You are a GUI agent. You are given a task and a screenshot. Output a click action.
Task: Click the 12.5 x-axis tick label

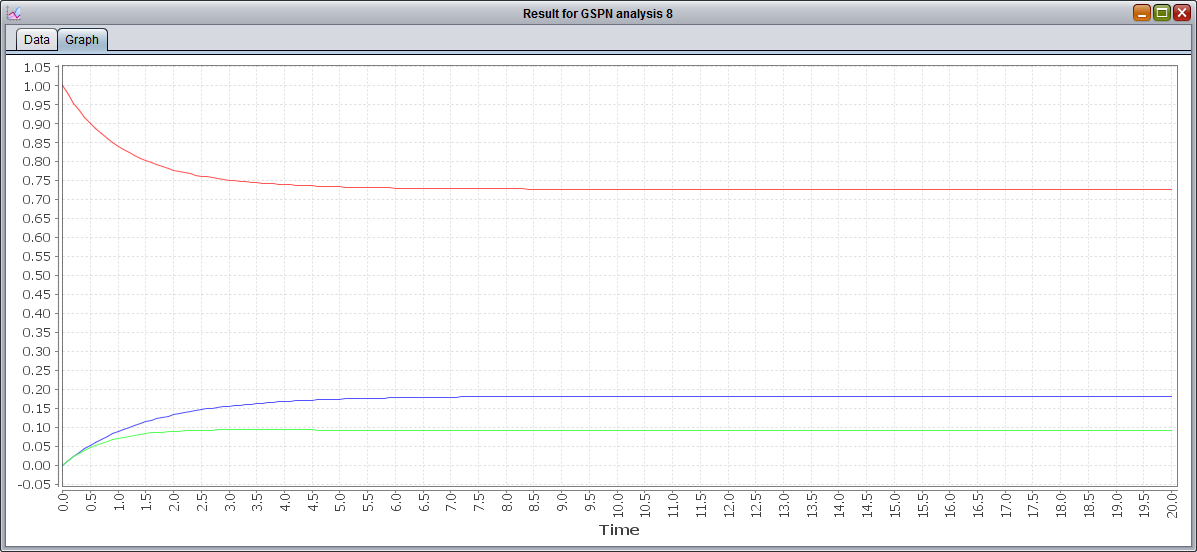pos(758,506)
